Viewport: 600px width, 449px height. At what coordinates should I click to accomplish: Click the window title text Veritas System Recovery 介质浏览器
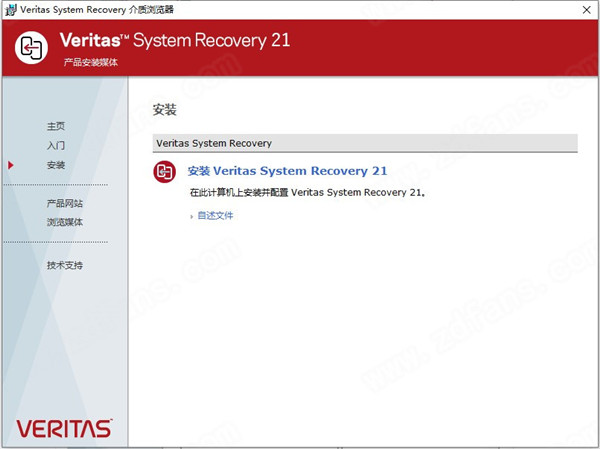[x=97, y=10]
